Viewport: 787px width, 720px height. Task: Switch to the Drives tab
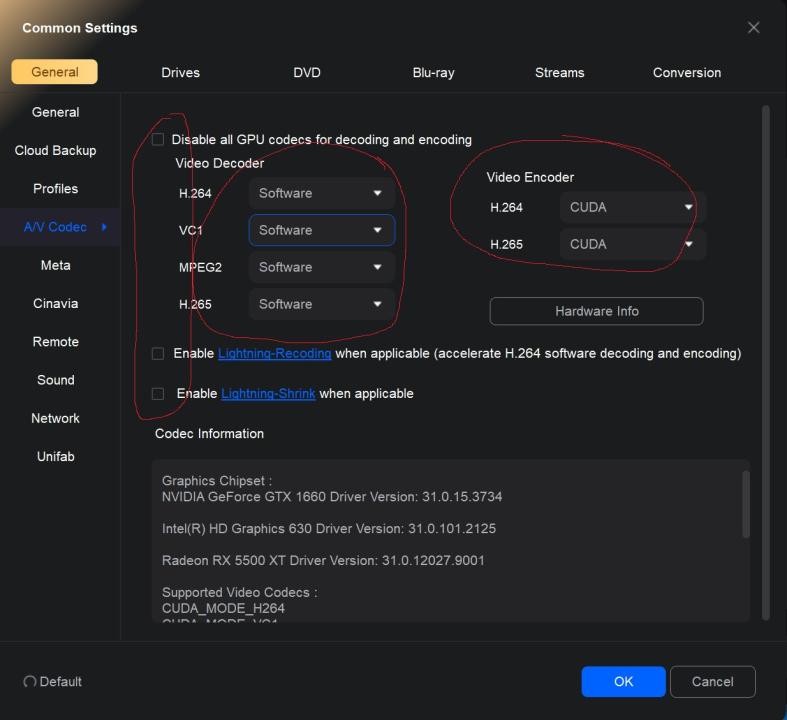pos(180,72)
